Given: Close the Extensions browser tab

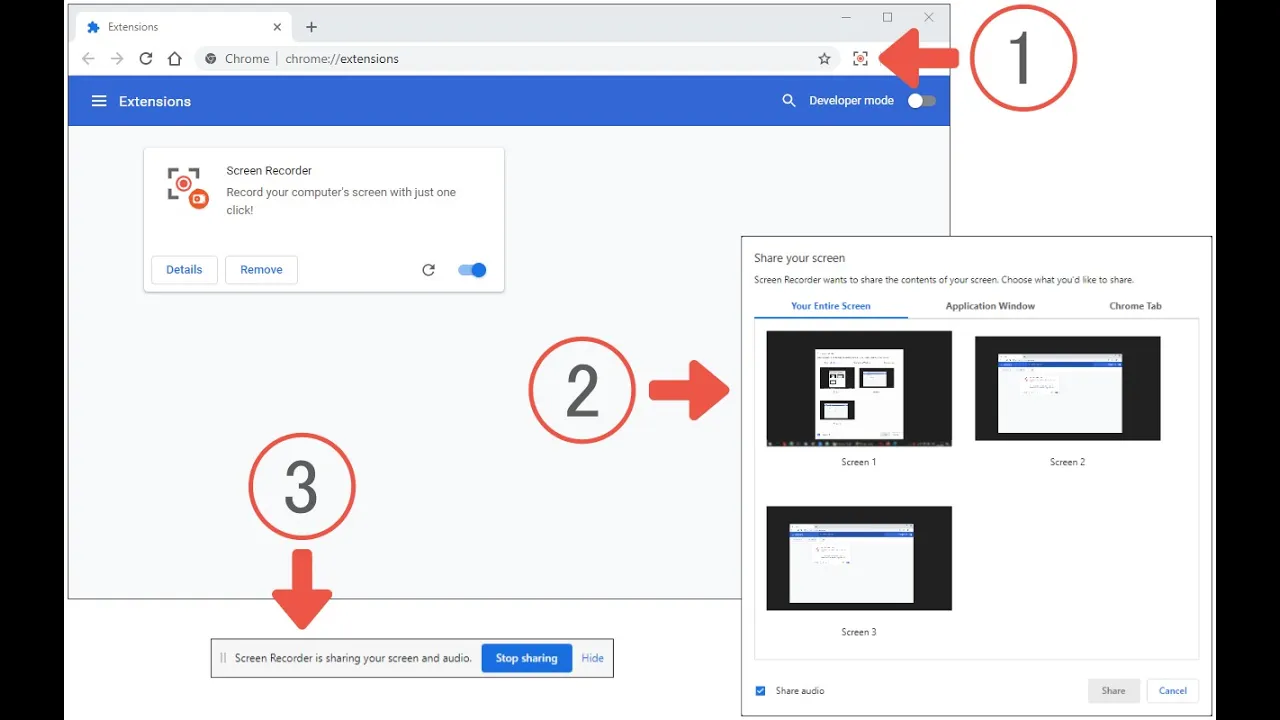Looking at the screenshot, I should [277, 27].
